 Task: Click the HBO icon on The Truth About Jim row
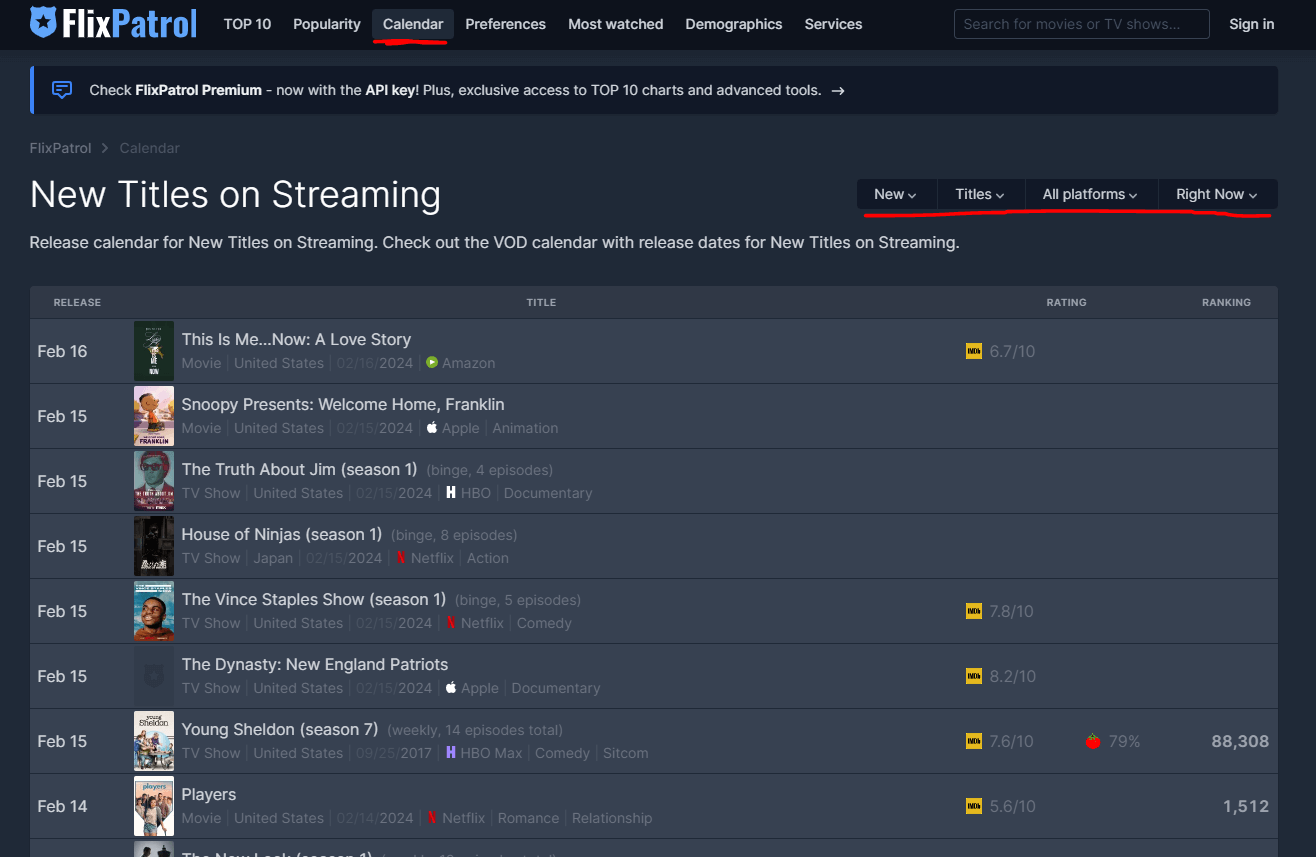pos(451,493)
